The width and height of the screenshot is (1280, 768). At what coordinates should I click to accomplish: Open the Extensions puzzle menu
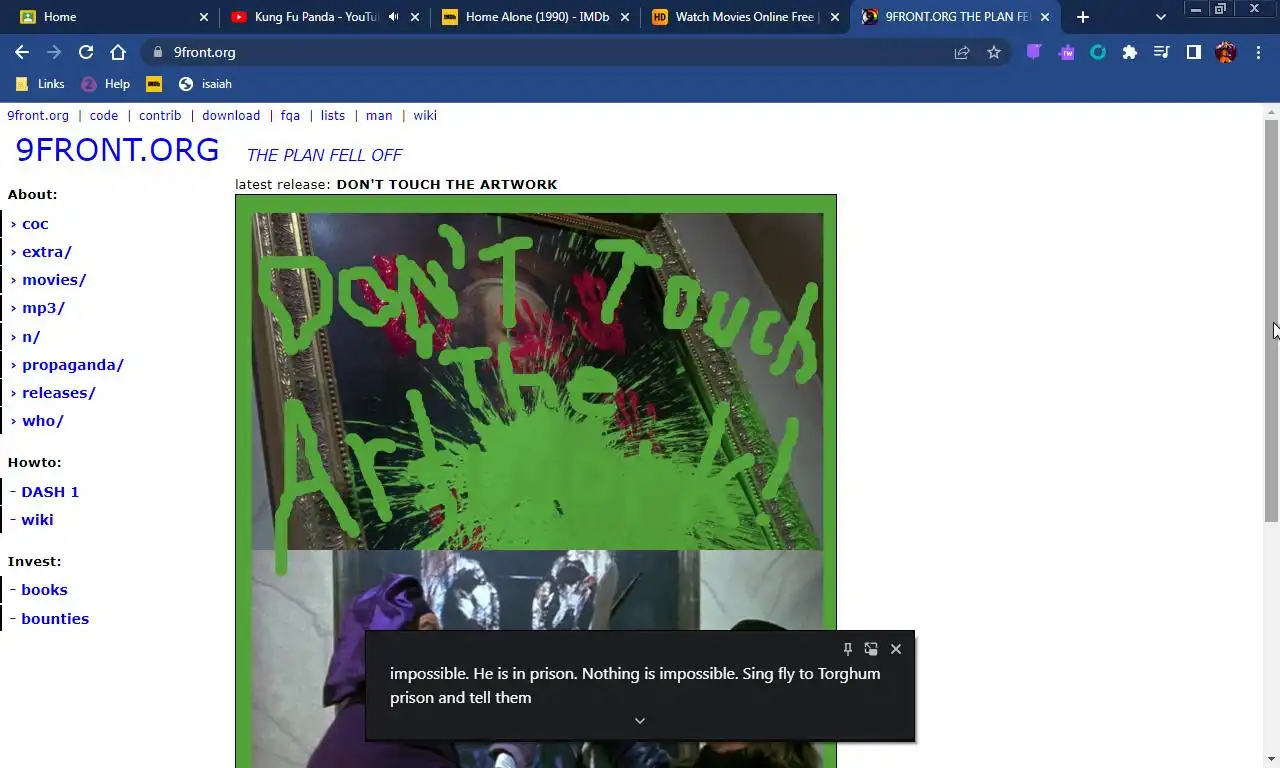[x=1130, y=52]
